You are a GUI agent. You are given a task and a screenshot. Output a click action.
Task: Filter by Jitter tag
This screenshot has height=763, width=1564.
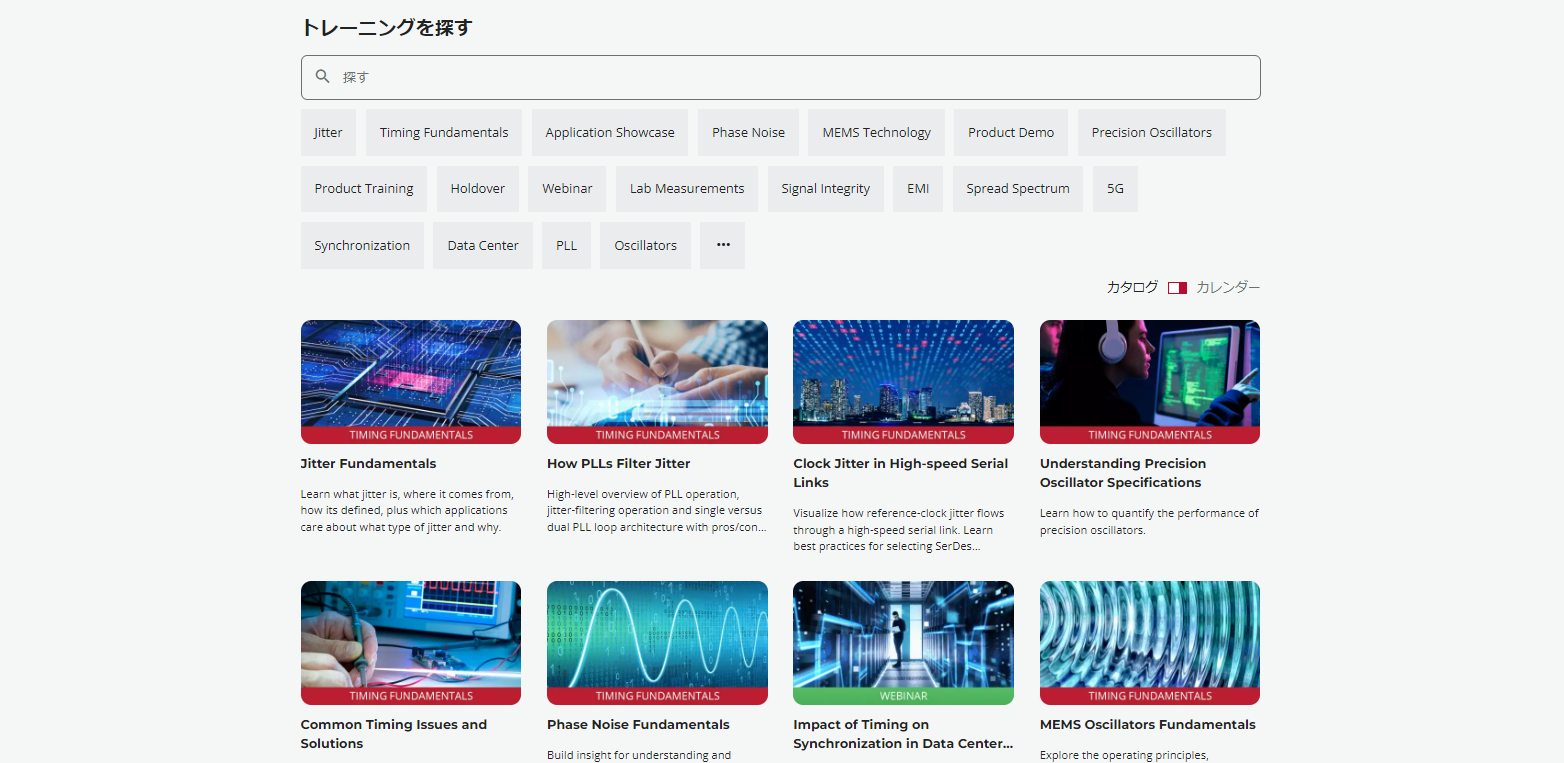point(328,133)
